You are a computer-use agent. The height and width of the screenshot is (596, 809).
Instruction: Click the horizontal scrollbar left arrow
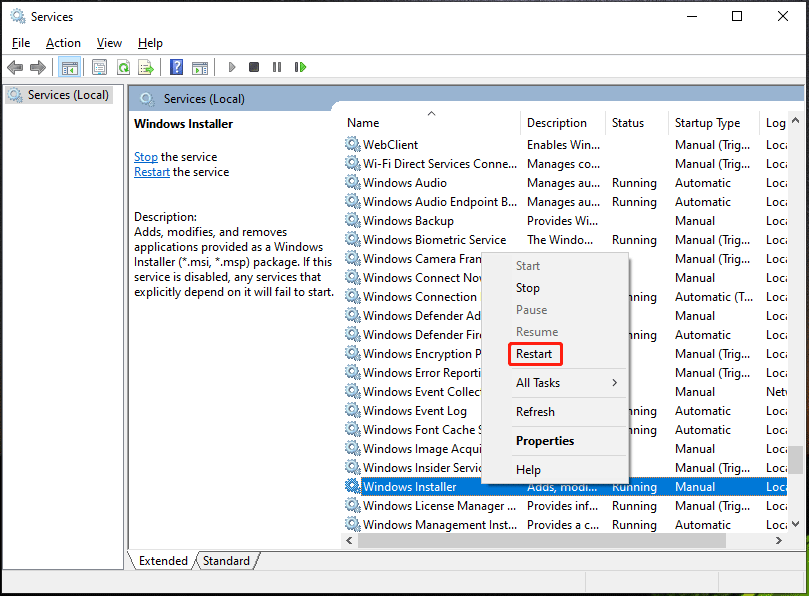pyautogui.click(x=349, y=540)
